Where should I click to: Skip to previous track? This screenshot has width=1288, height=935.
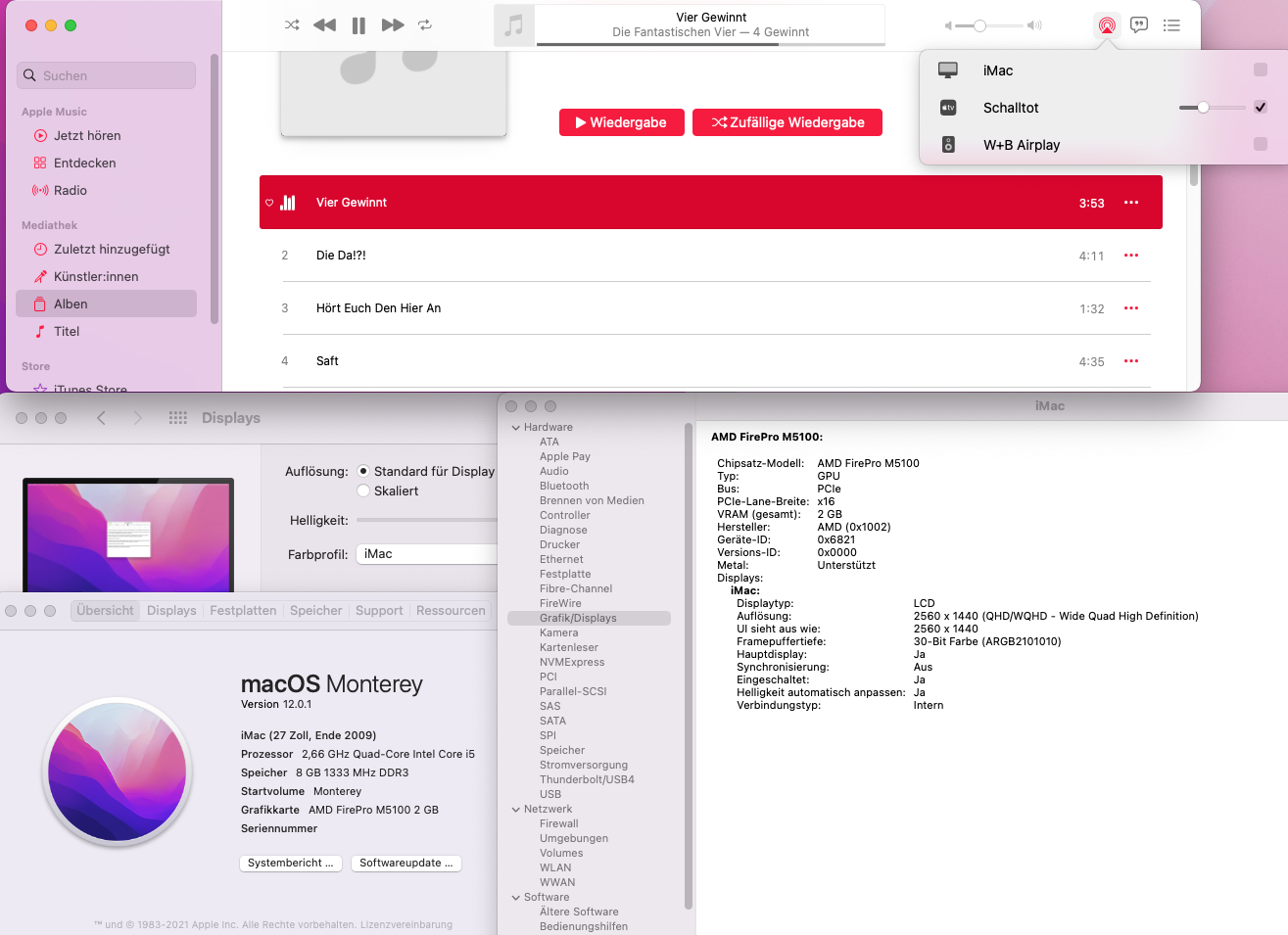[x=324, y=25]
